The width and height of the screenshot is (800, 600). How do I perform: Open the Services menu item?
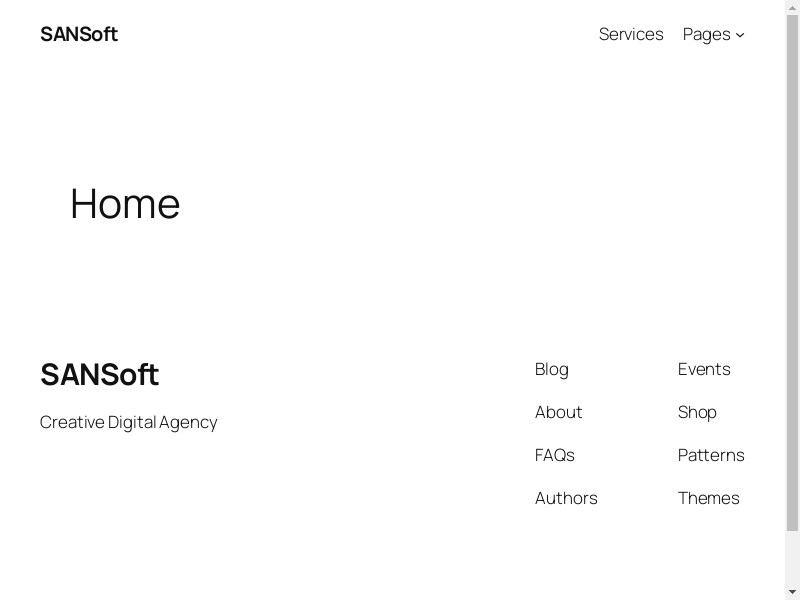pyautogui.click(x=631, y=34)
